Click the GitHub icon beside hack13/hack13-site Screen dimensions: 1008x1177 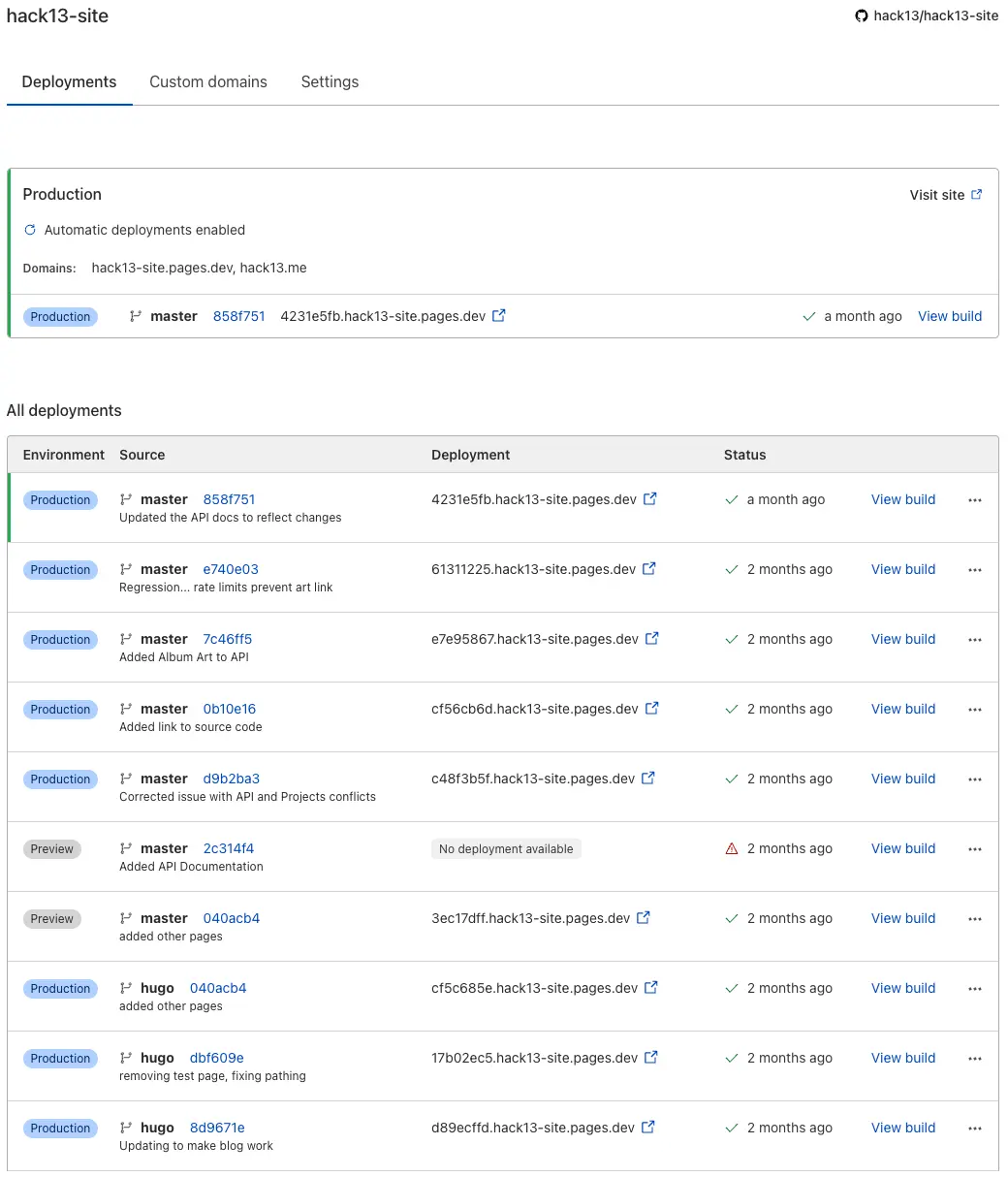[x=861, y=16]
